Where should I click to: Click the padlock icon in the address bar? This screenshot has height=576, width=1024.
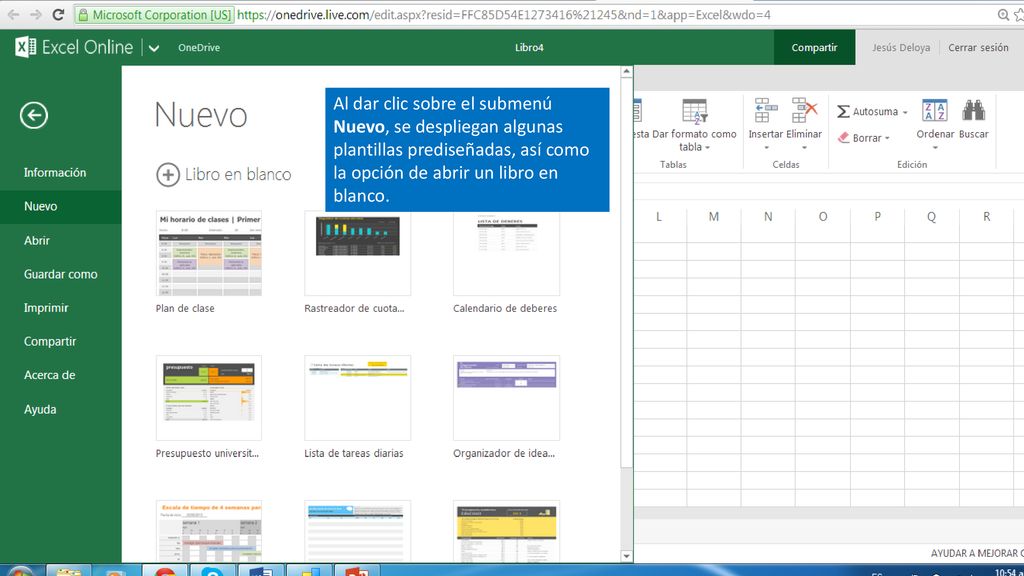pos(83,14)
